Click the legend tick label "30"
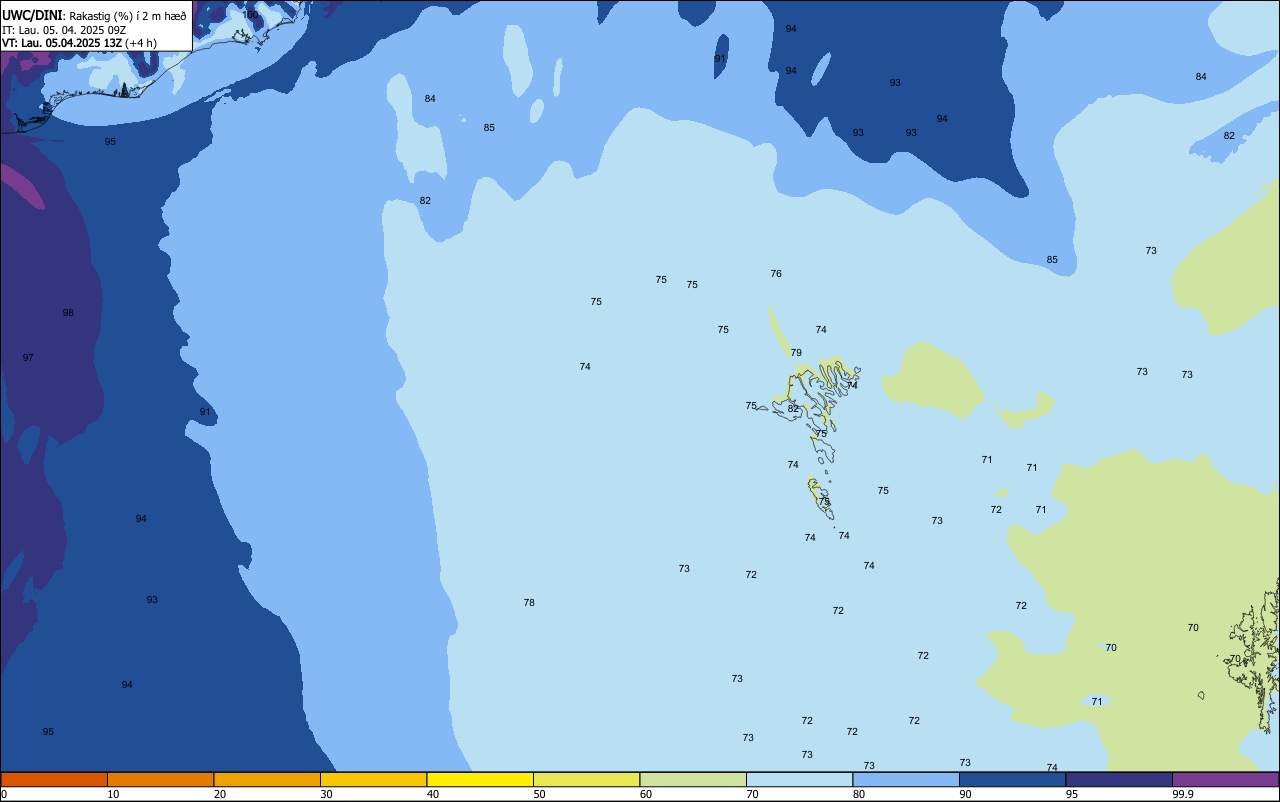Viewport: 1280px width, 802px height. tap(326, 794)
